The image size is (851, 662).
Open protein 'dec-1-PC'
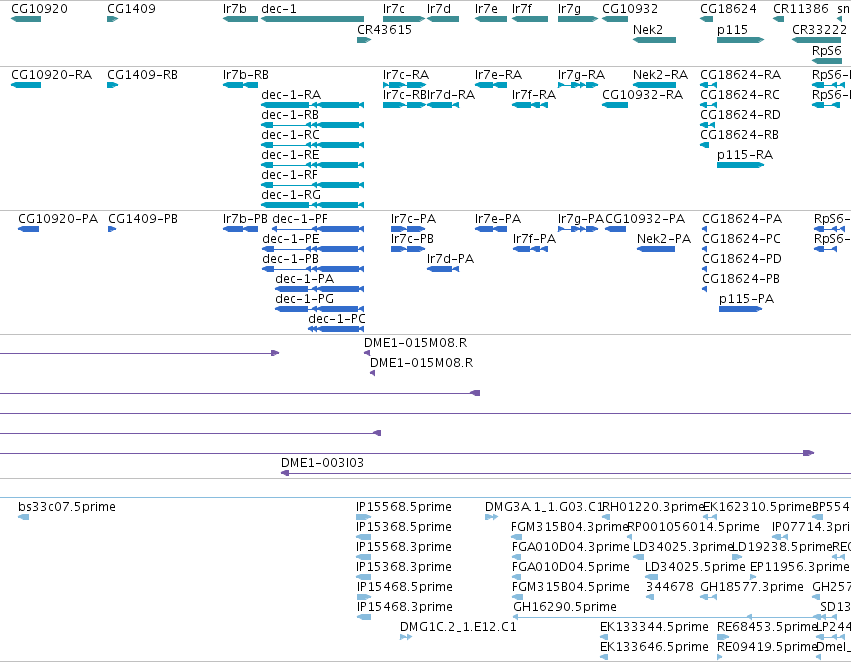point(337,319)
